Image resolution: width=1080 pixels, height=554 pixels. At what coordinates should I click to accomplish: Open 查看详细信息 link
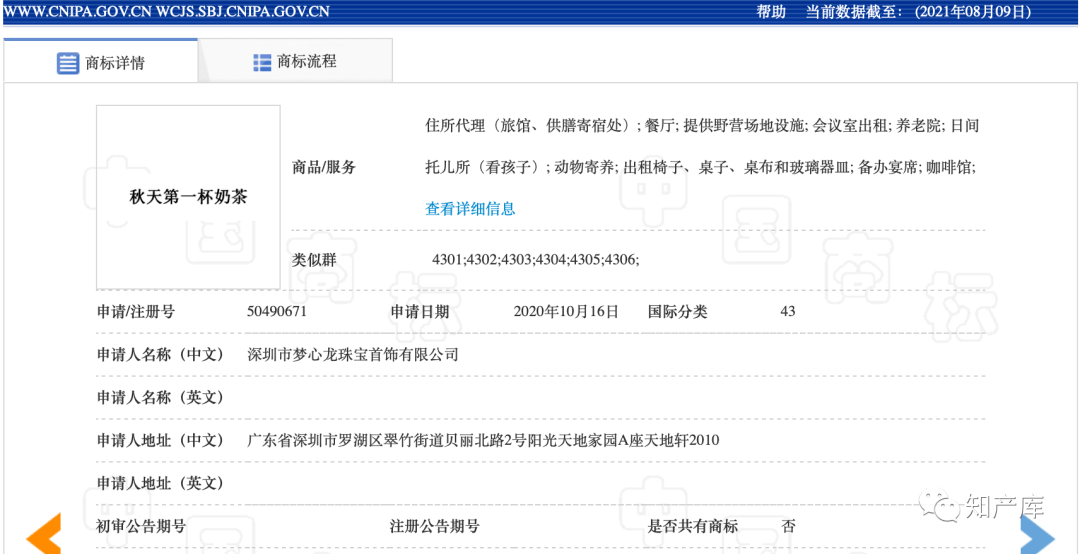tap(470, 208)
